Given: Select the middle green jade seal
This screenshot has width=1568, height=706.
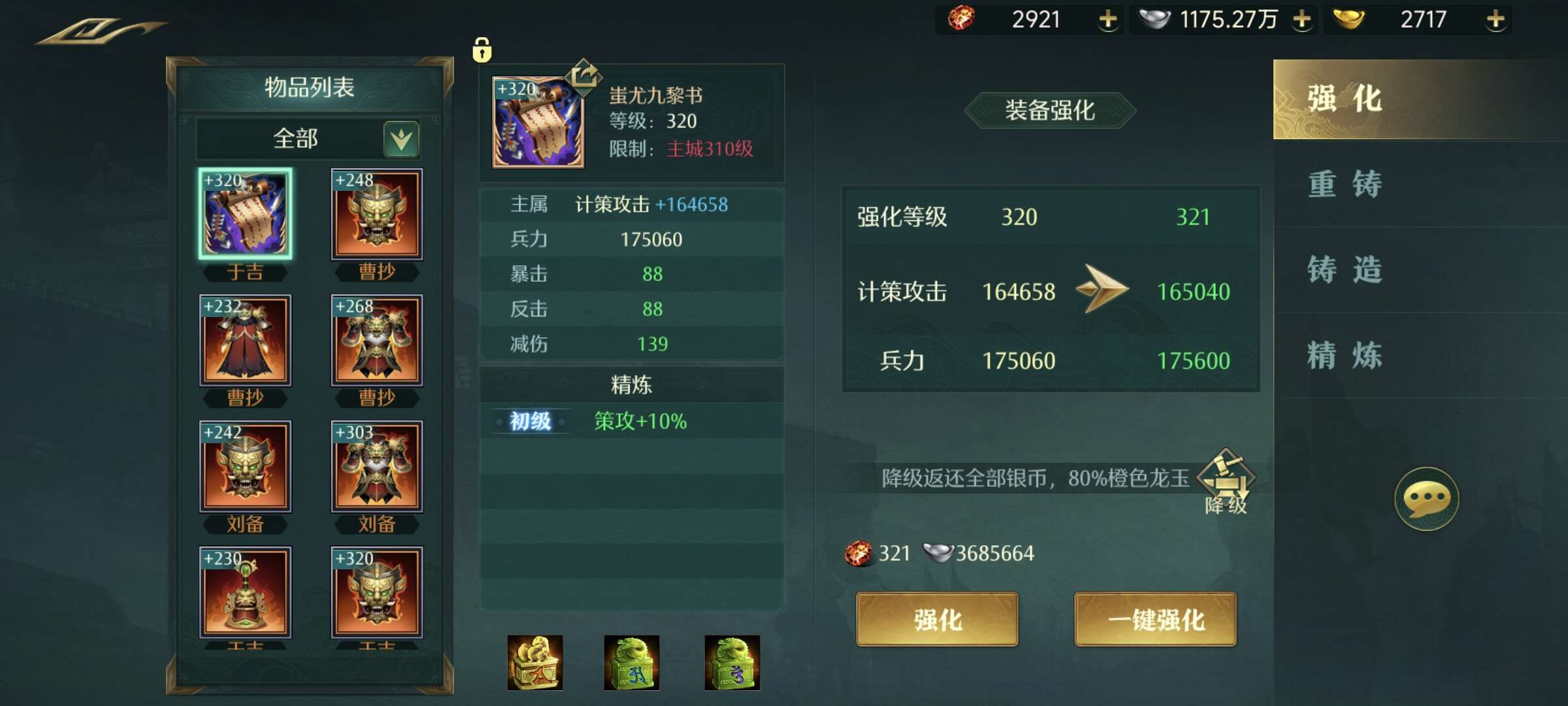Looking at the screenshot, I should coord(632,662).
